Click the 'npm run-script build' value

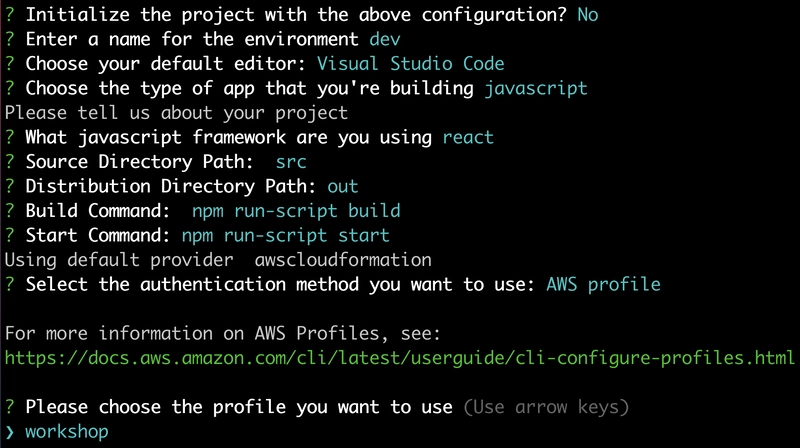click(x=296, y=211)
